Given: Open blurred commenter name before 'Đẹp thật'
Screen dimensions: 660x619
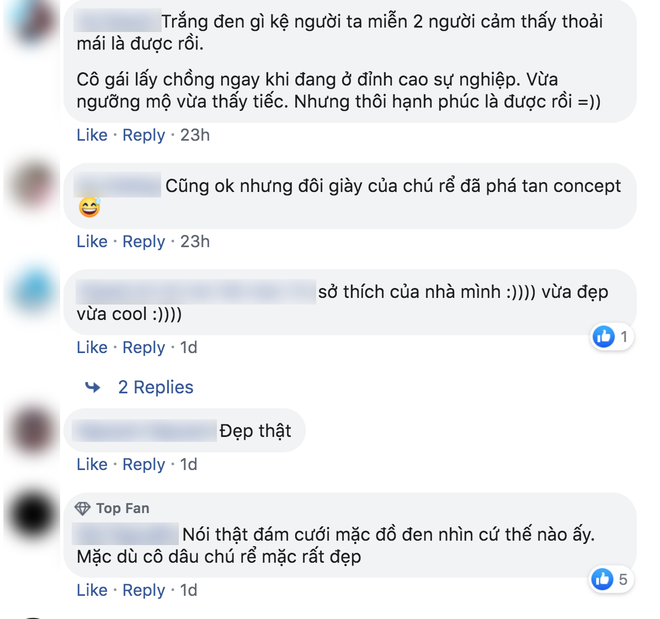Looking at the screenshot, I should [x=144, y=430].
